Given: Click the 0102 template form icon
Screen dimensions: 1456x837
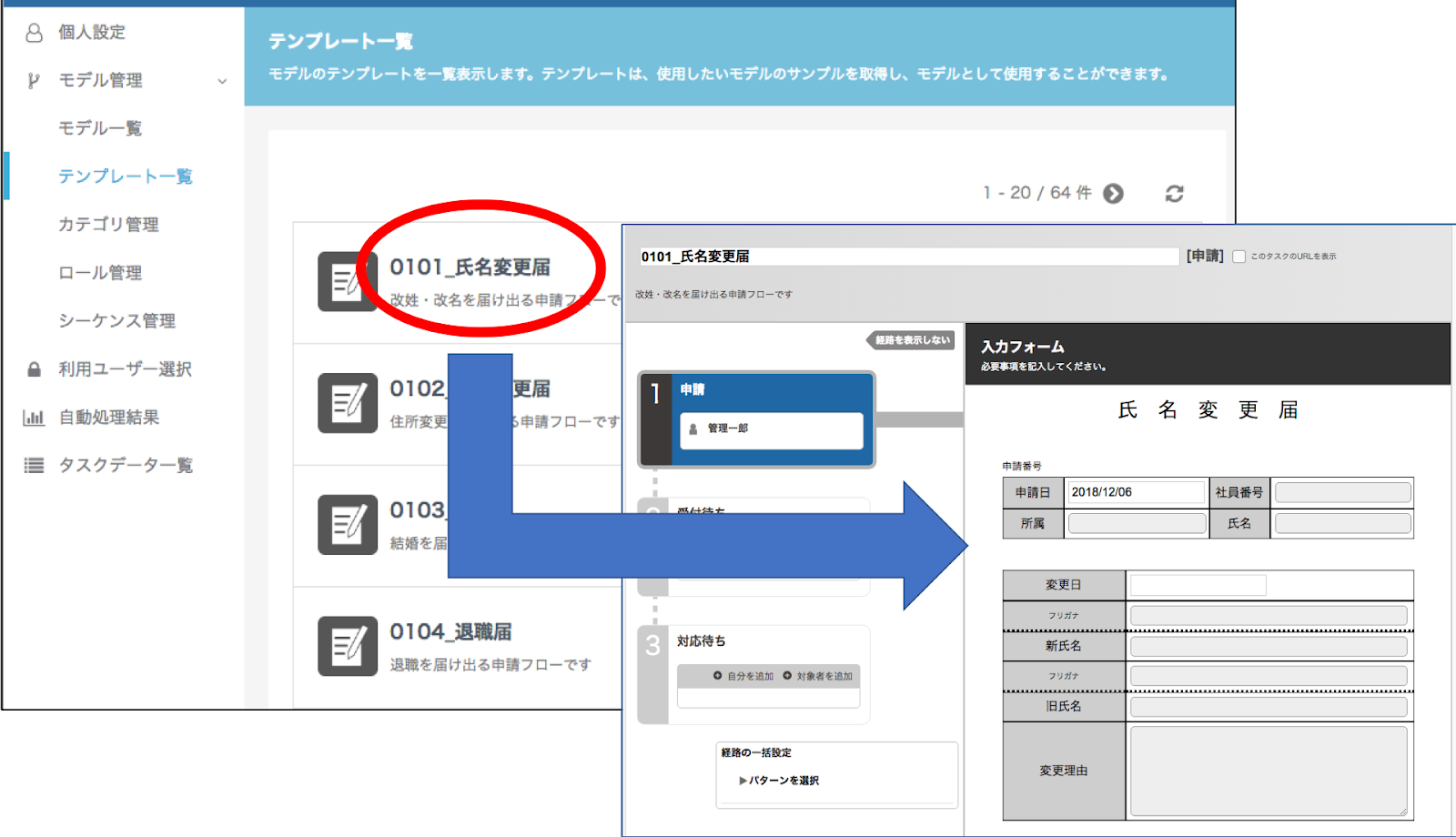Looking at the screenshot, I should pos(347,403).
